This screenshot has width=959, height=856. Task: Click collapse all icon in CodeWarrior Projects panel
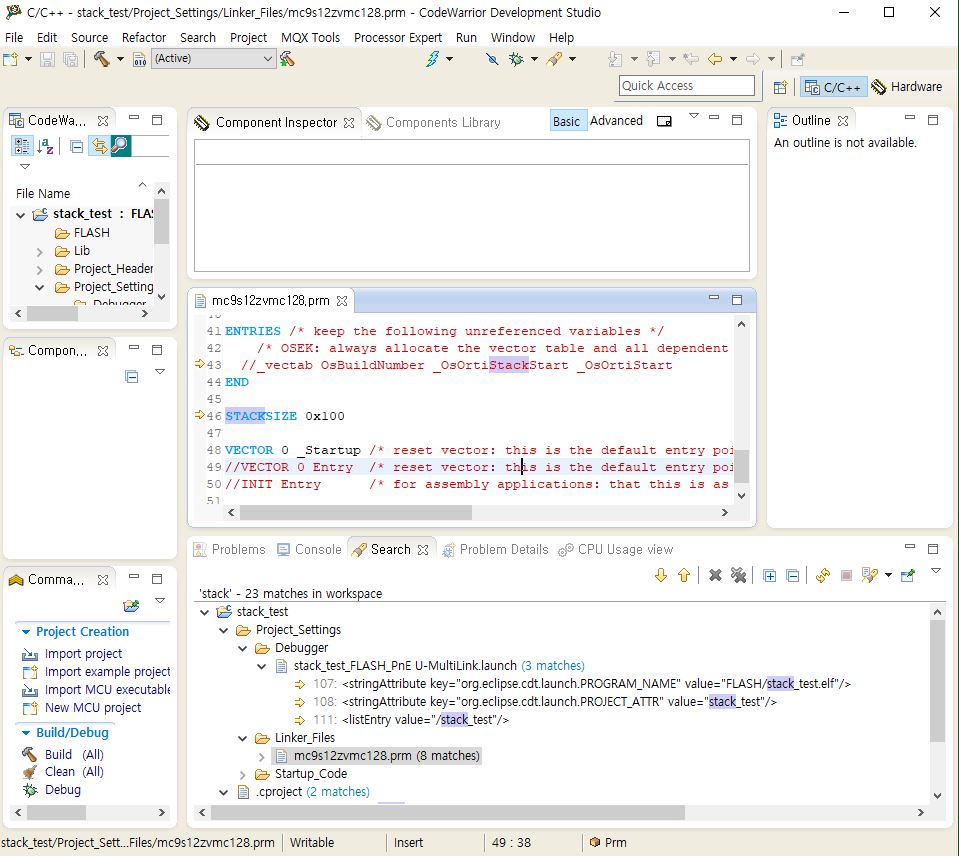[77, 146]
